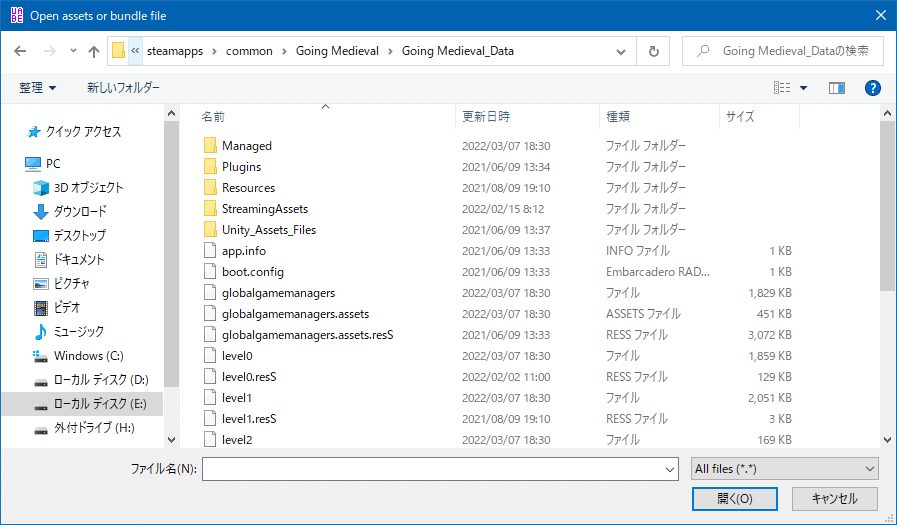Select the ミュージック note icon
Viewport: 897px width, 525px height.
(41, 332)
